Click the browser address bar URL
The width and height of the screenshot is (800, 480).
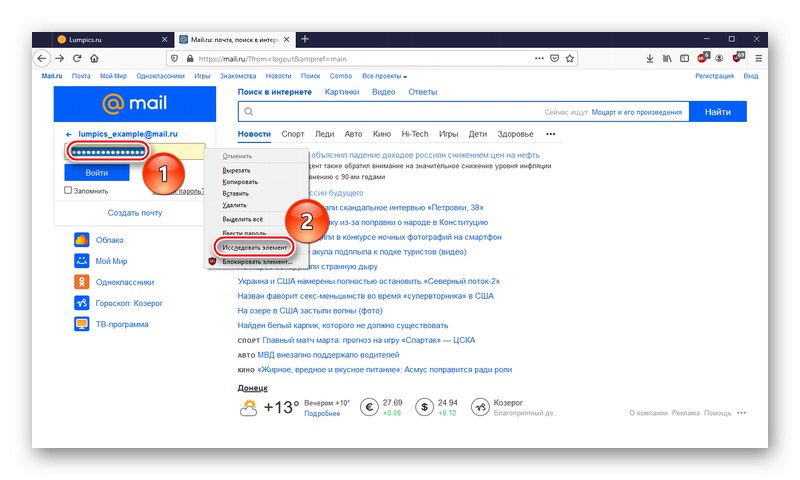coord(272,59)
